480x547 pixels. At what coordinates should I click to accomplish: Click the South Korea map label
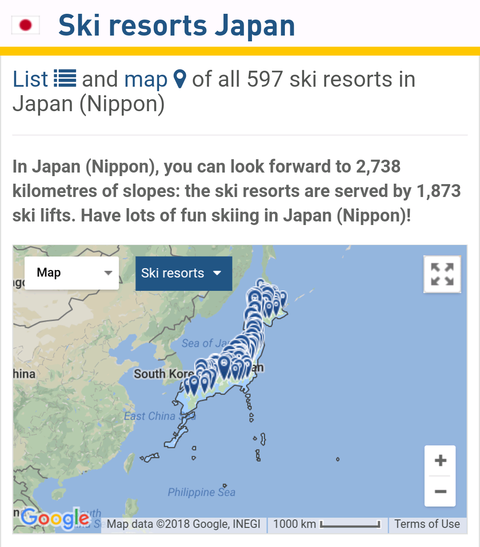[164, 374]
